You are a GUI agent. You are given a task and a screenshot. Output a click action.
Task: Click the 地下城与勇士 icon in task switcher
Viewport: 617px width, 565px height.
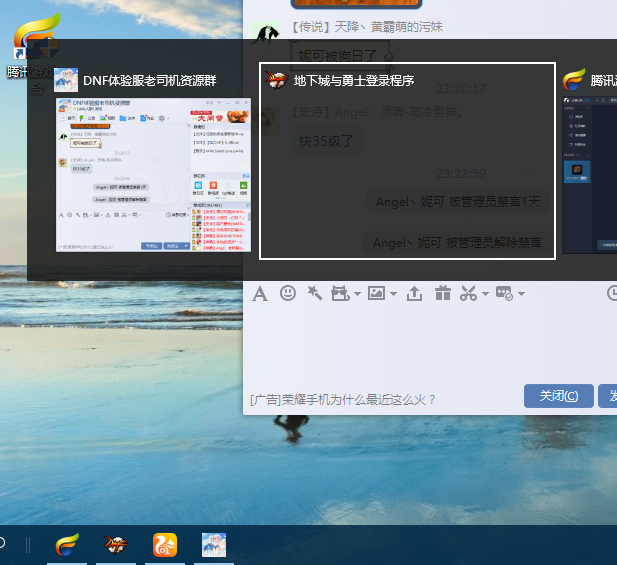(x=277, y=80)
